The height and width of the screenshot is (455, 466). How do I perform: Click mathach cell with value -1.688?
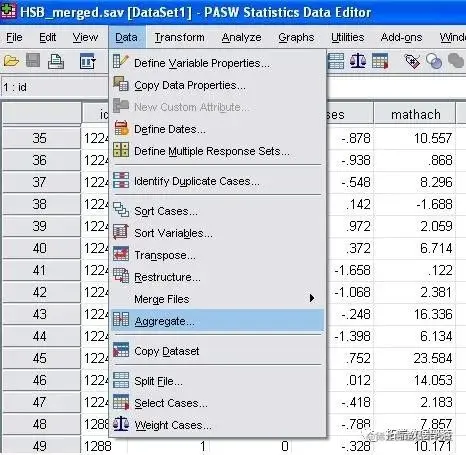(415, 204)
